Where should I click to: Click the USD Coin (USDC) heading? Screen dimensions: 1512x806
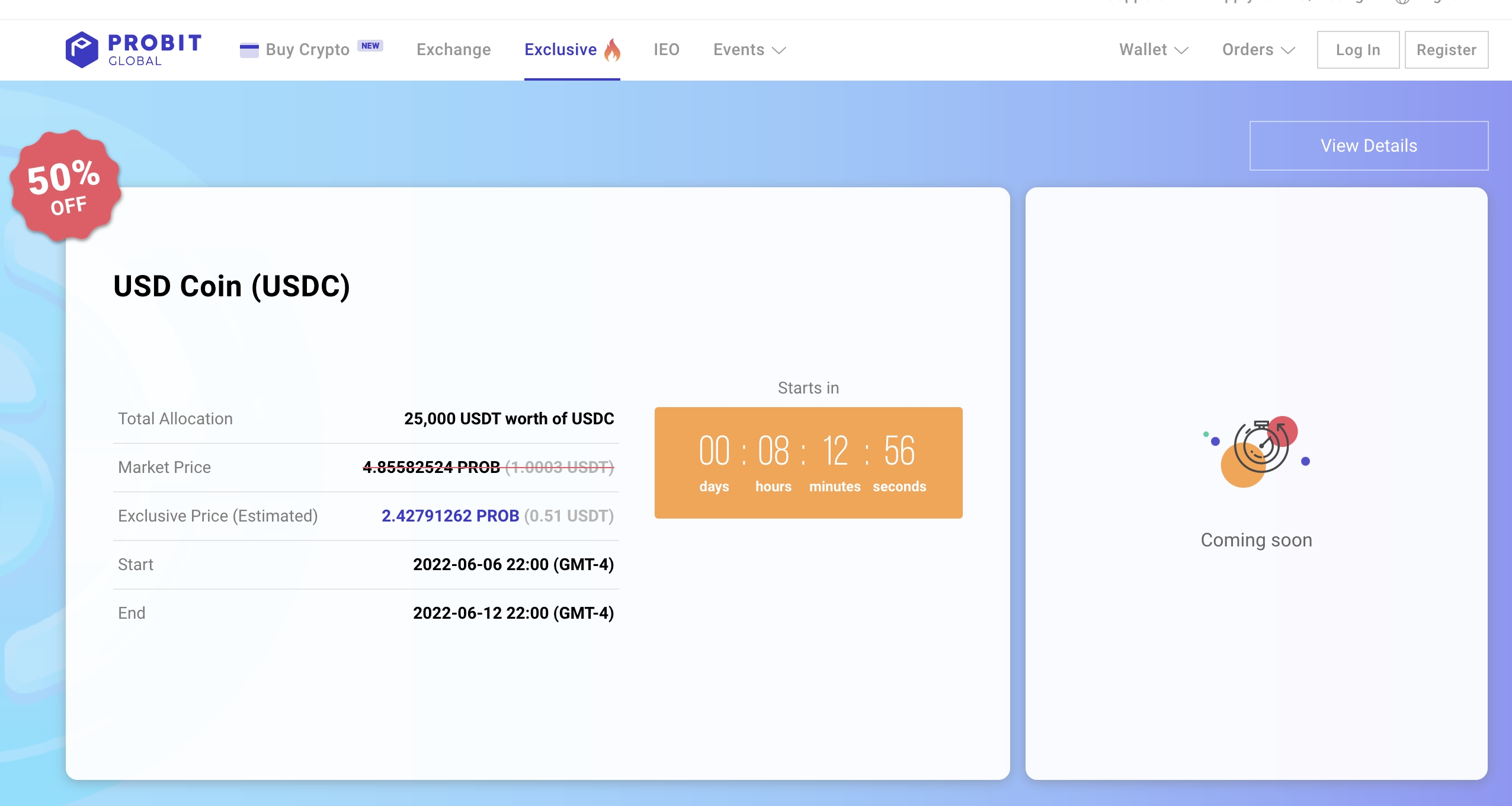pos(232,286)
